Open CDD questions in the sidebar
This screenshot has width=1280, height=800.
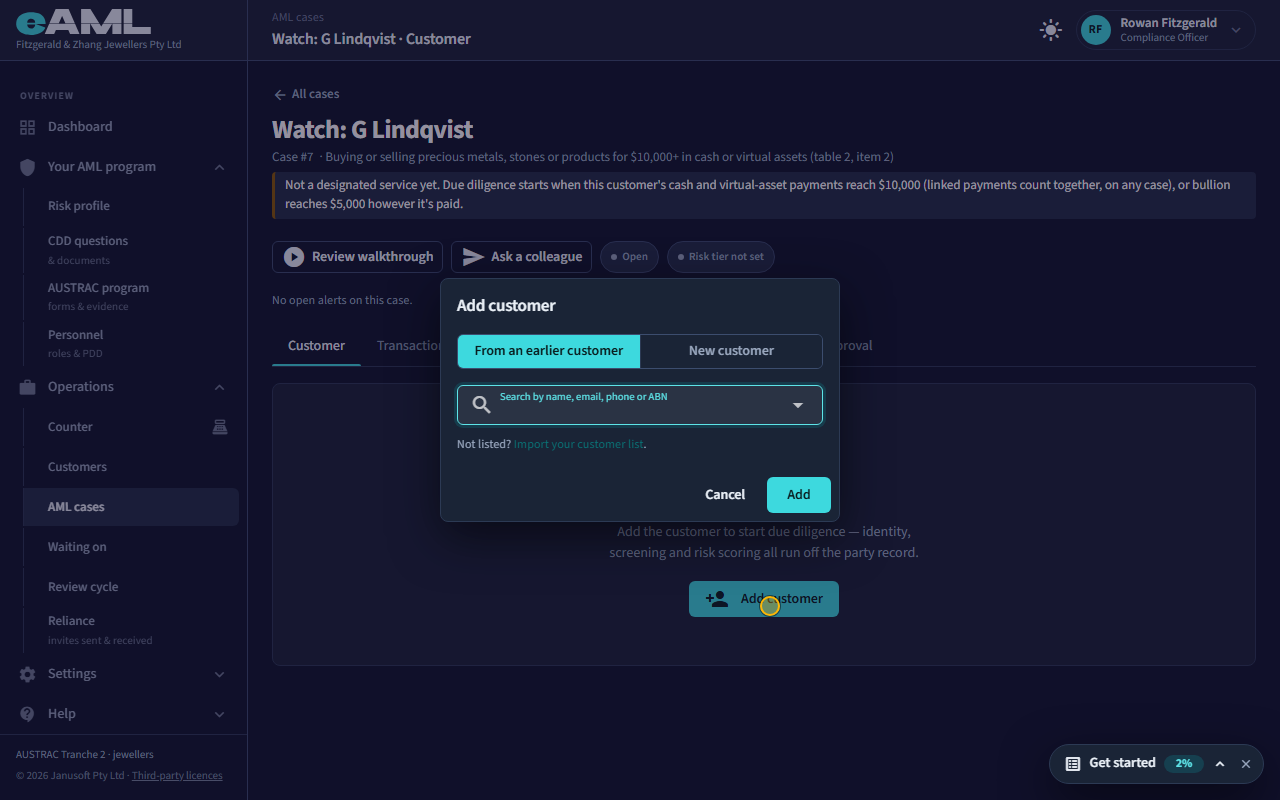[x=131, y=249]
